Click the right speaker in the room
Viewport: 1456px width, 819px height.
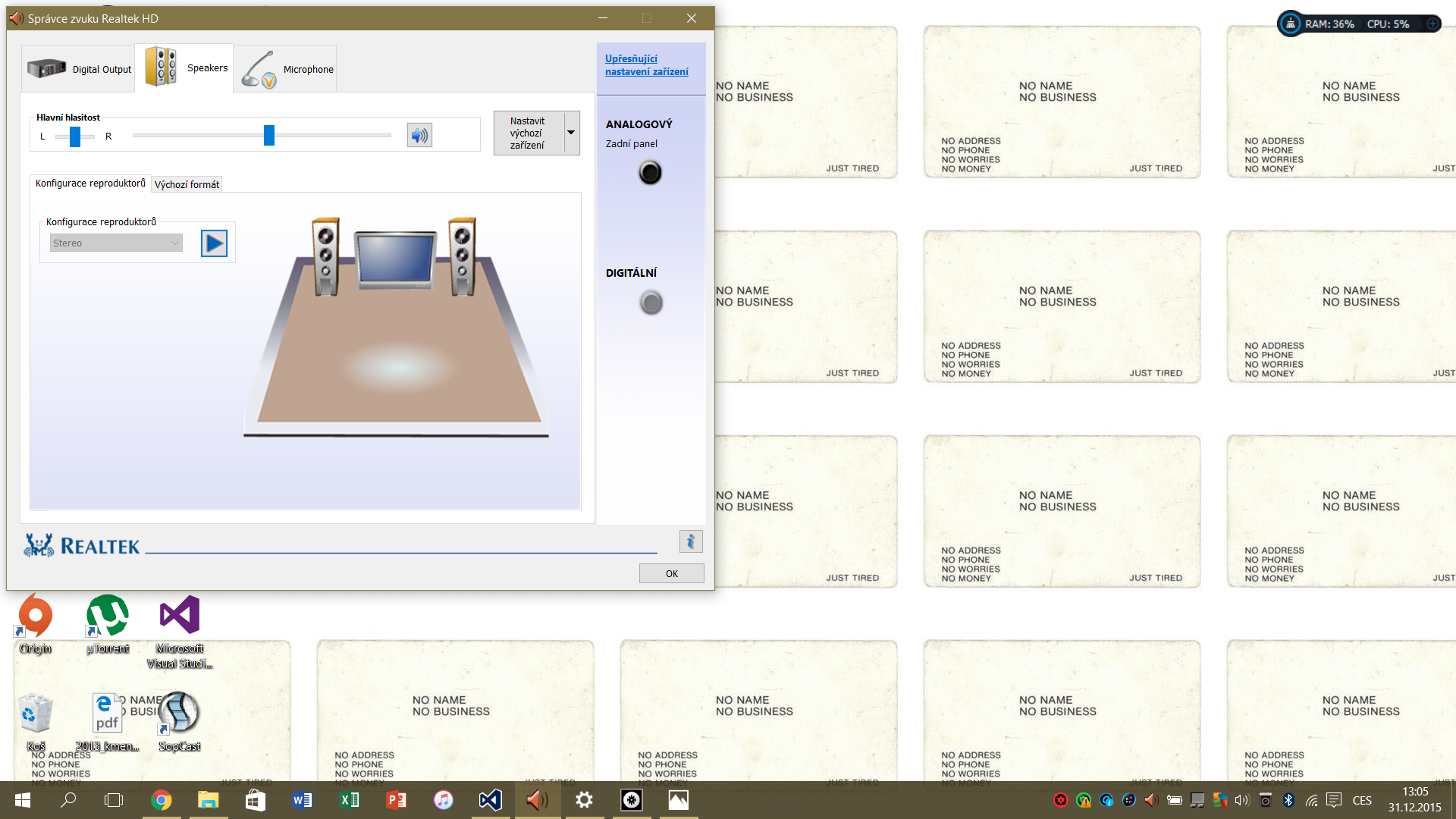462,256
